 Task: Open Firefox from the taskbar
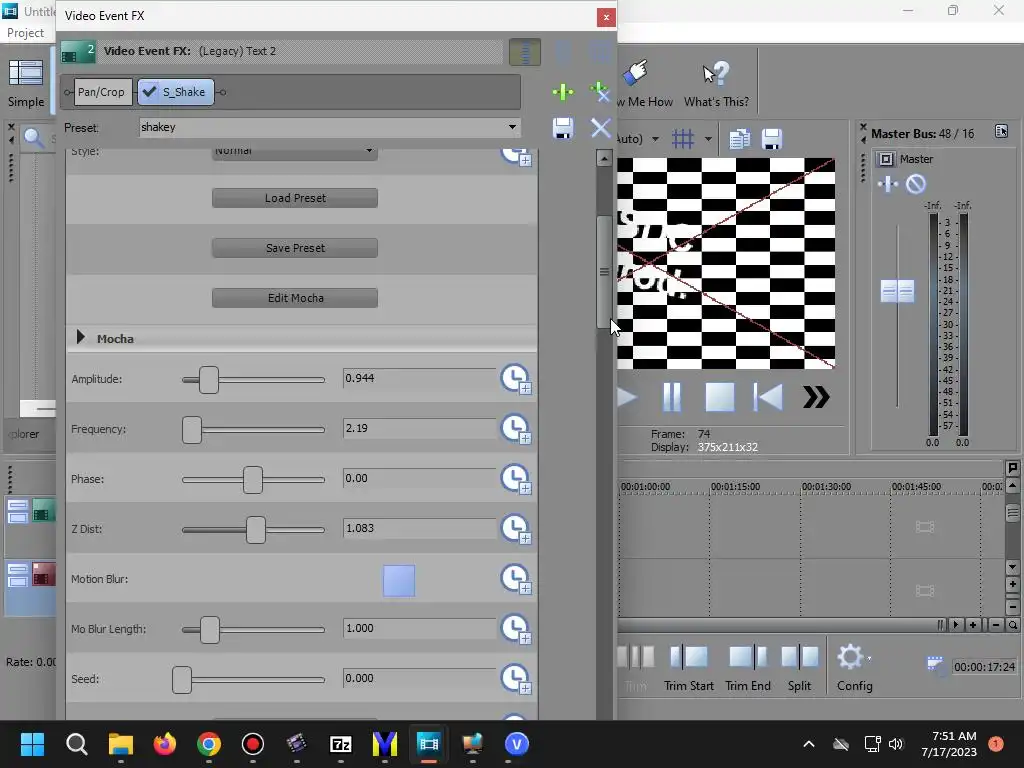point(165,744)
